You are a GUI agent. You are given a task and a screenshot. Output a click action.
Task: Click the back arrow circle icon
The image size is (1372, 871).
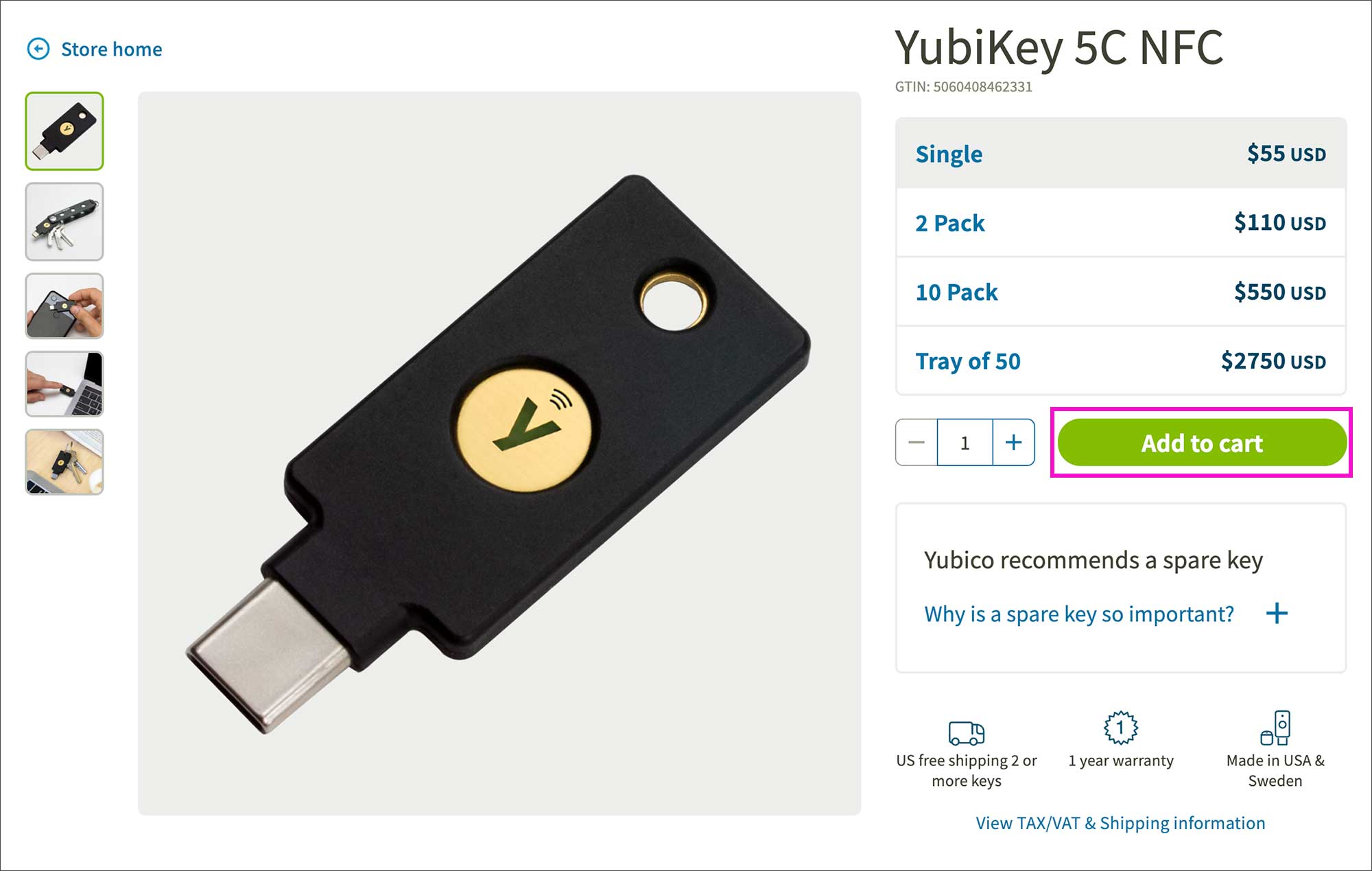[38, 49]
